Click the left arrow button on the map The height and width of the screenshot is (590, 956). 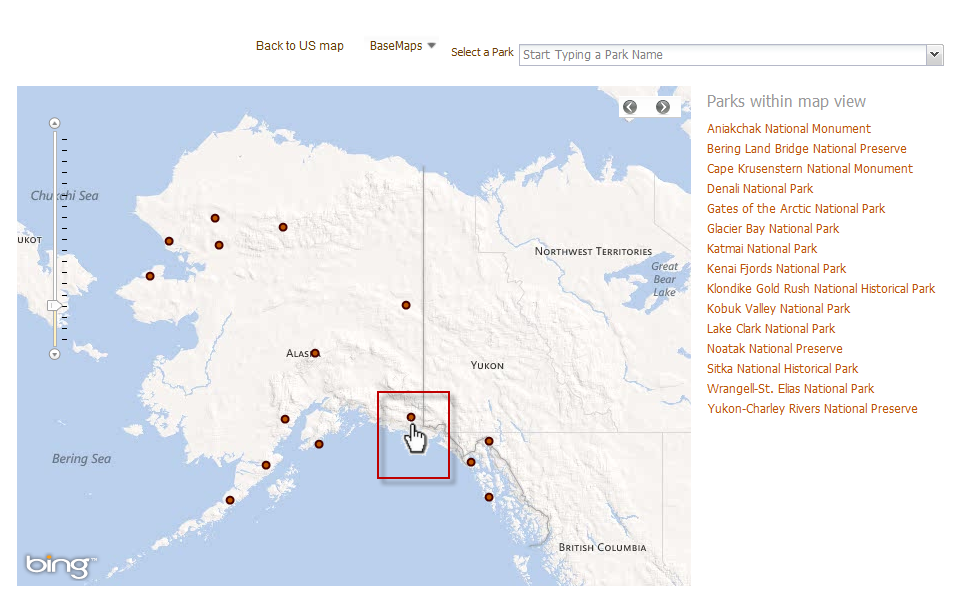pos(629,107)
